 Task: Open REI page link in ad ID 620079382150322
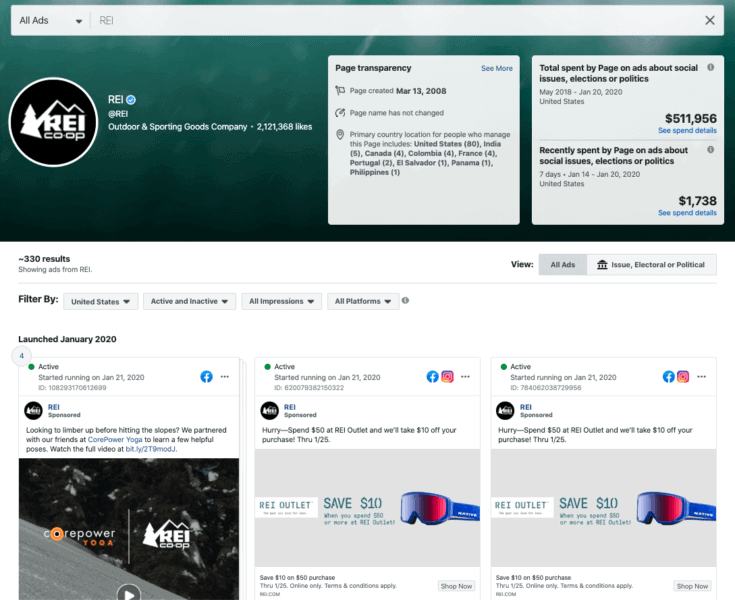point(290,407)
